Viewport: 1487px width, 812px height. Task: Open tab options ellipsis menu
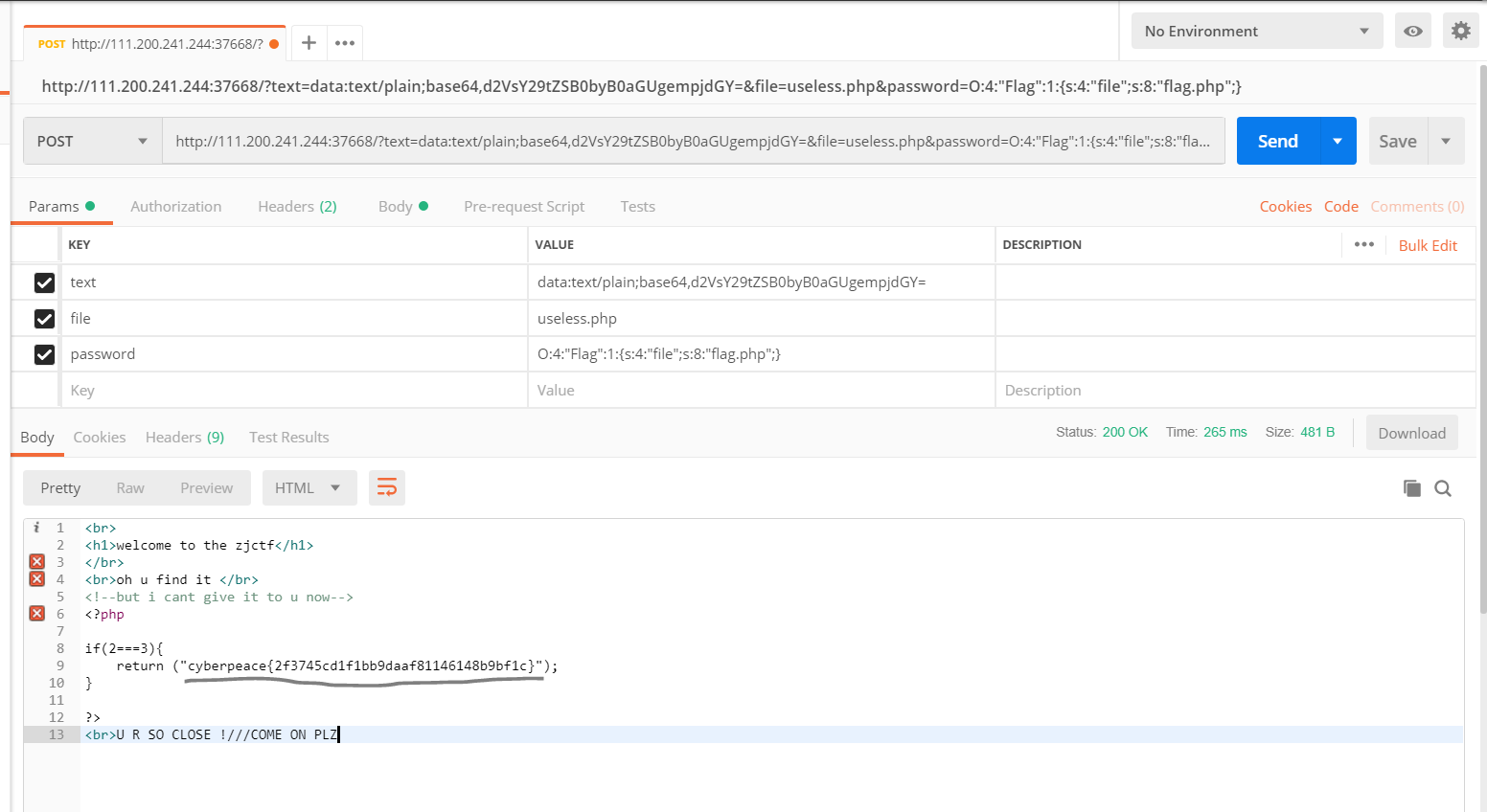(345, 43)
